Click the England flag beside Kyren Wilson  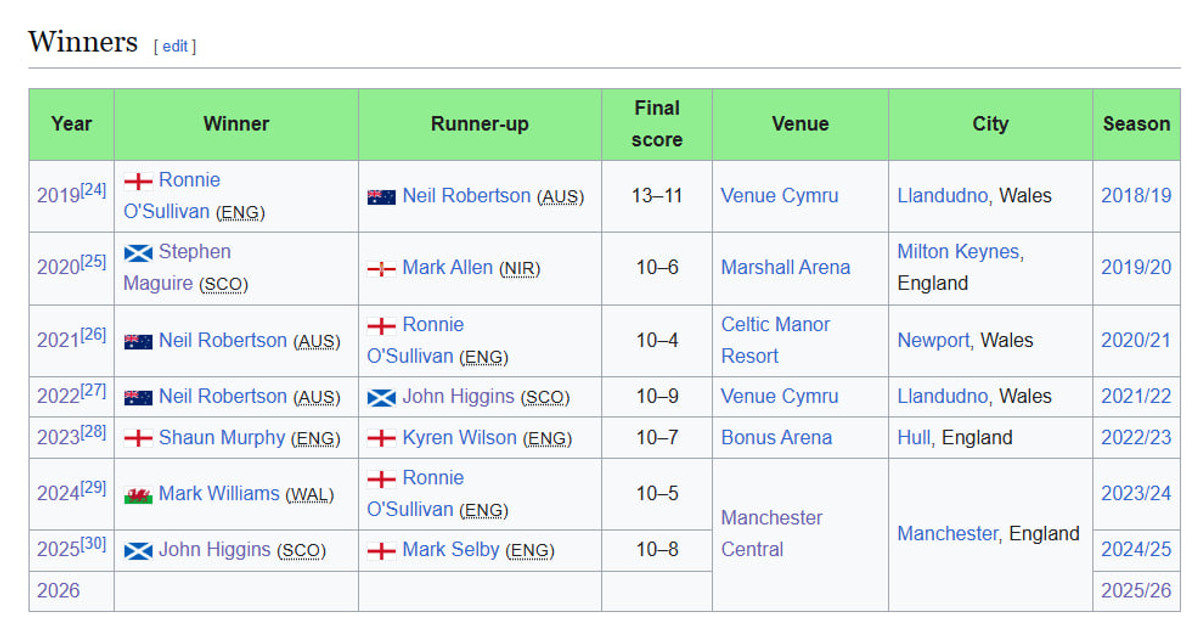point(381,438)
